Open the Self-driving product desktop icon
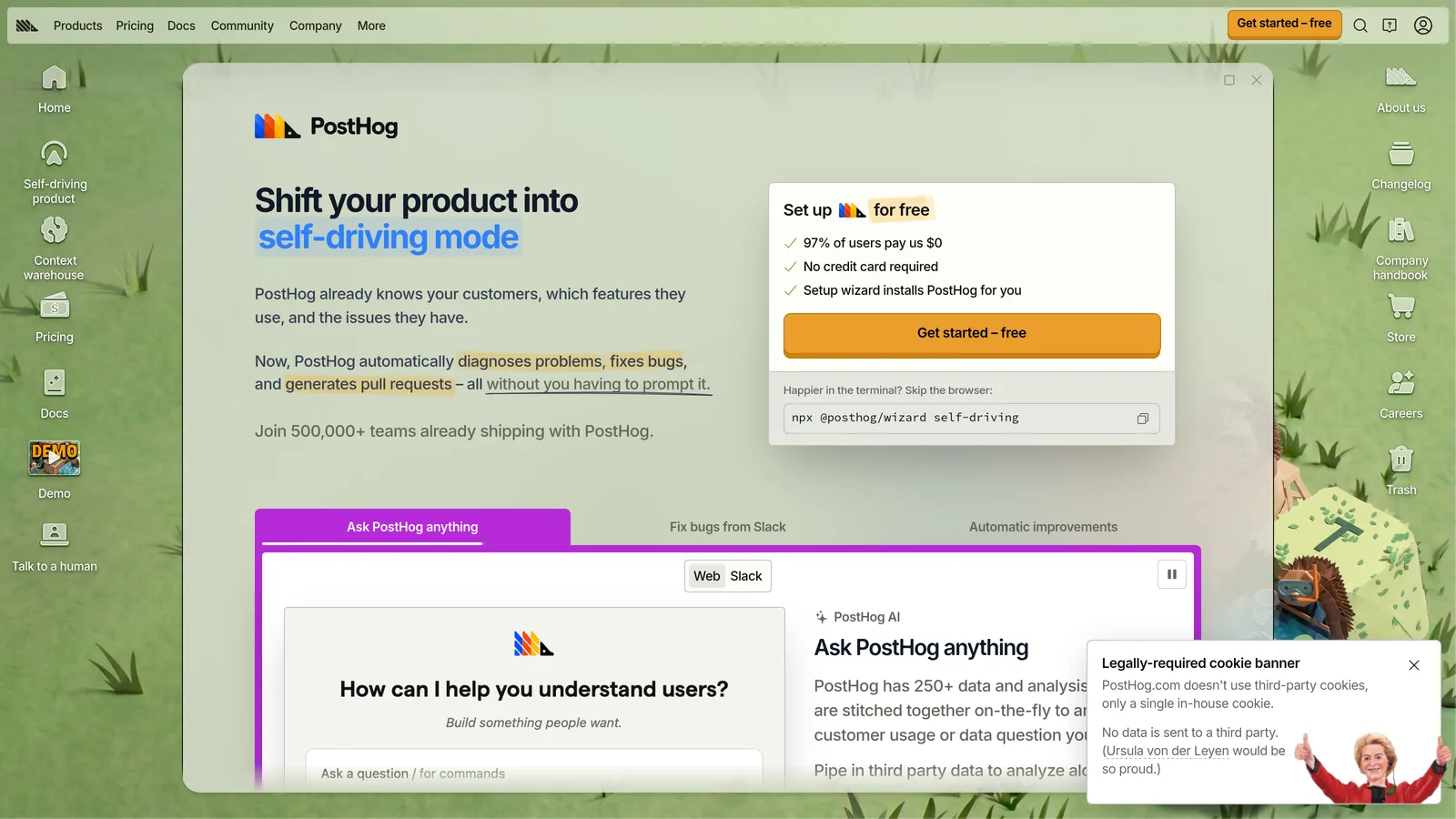The width and height of the screenshot is (1456, 819). (x=55, y=172)
